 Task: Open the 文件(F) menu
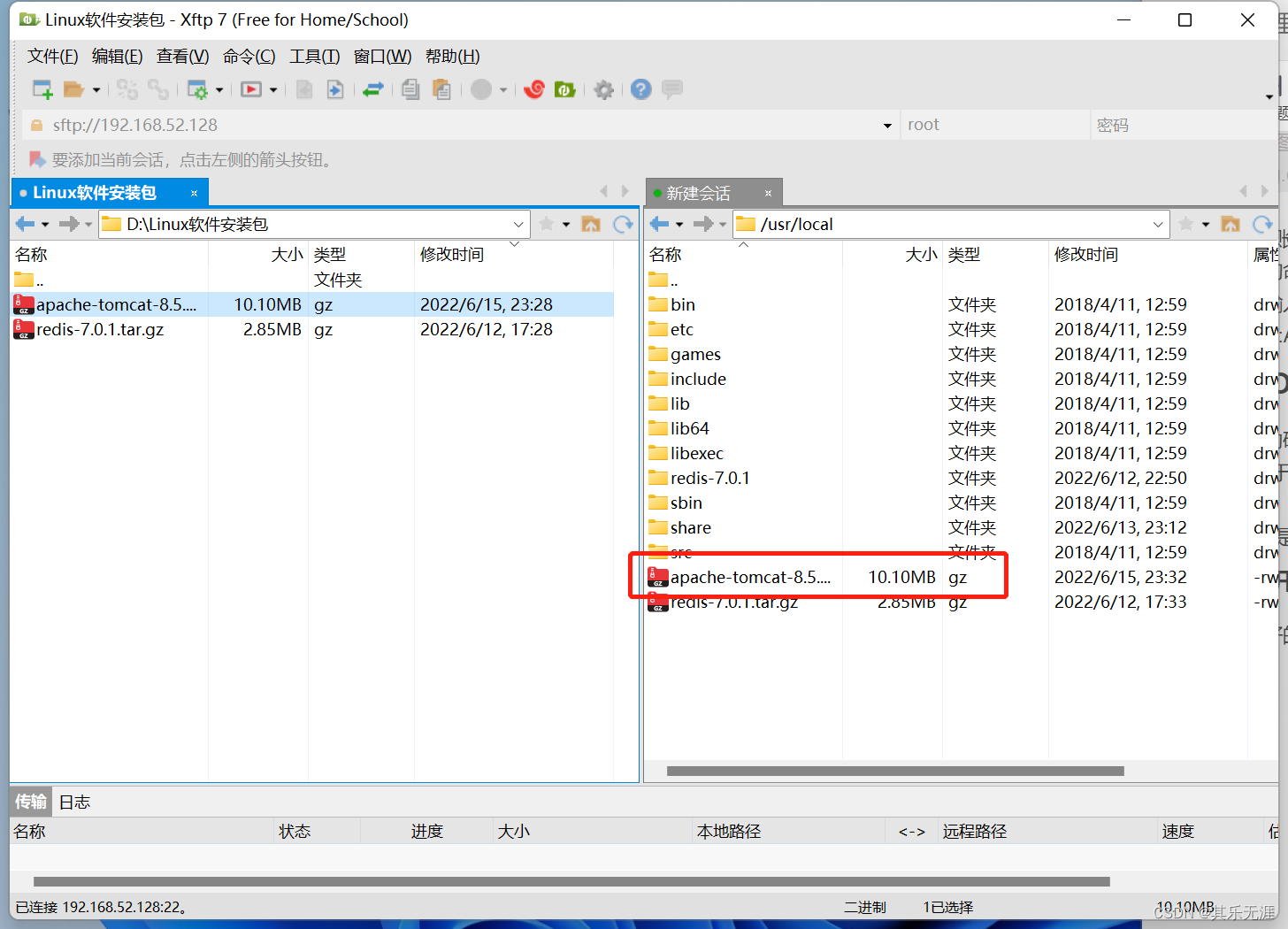click(53, 57)
